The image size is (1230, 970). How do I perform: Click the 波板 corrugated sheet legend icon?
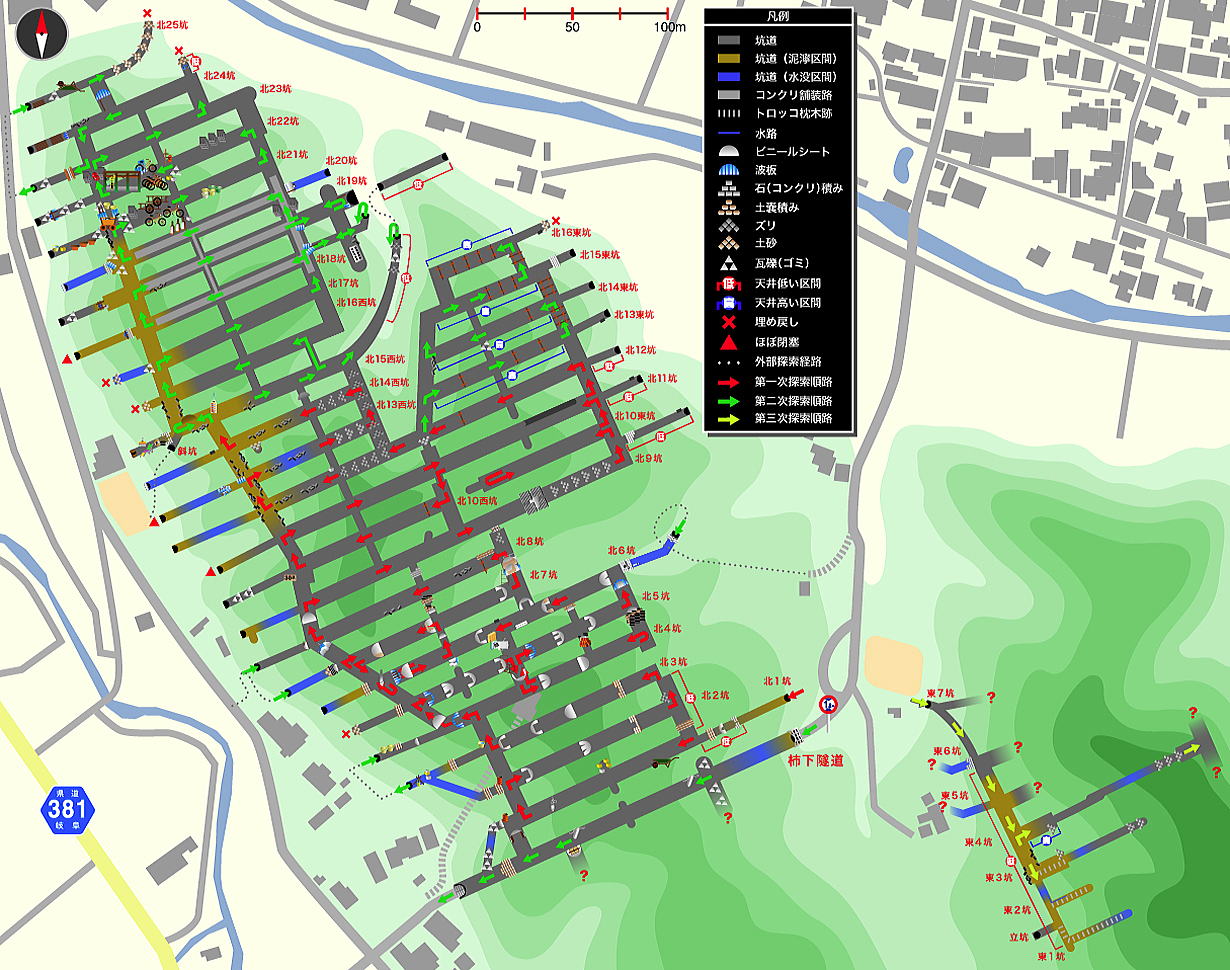click(x=729, y=170)
